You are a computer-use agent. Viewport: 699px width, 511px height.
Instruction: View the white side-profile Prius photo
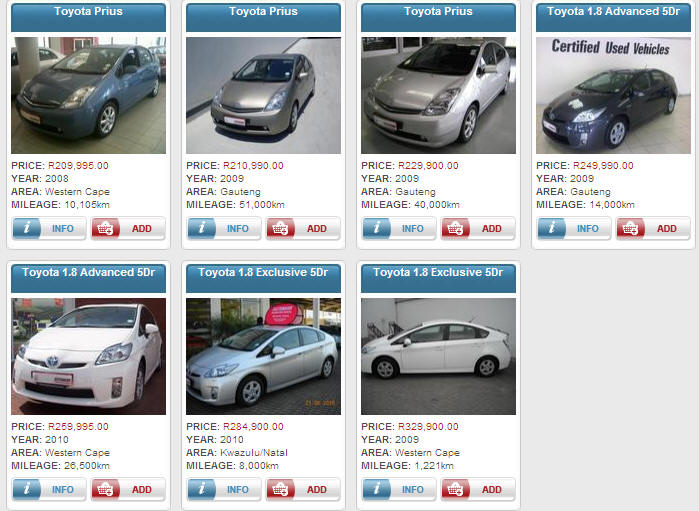coord(438,356)
